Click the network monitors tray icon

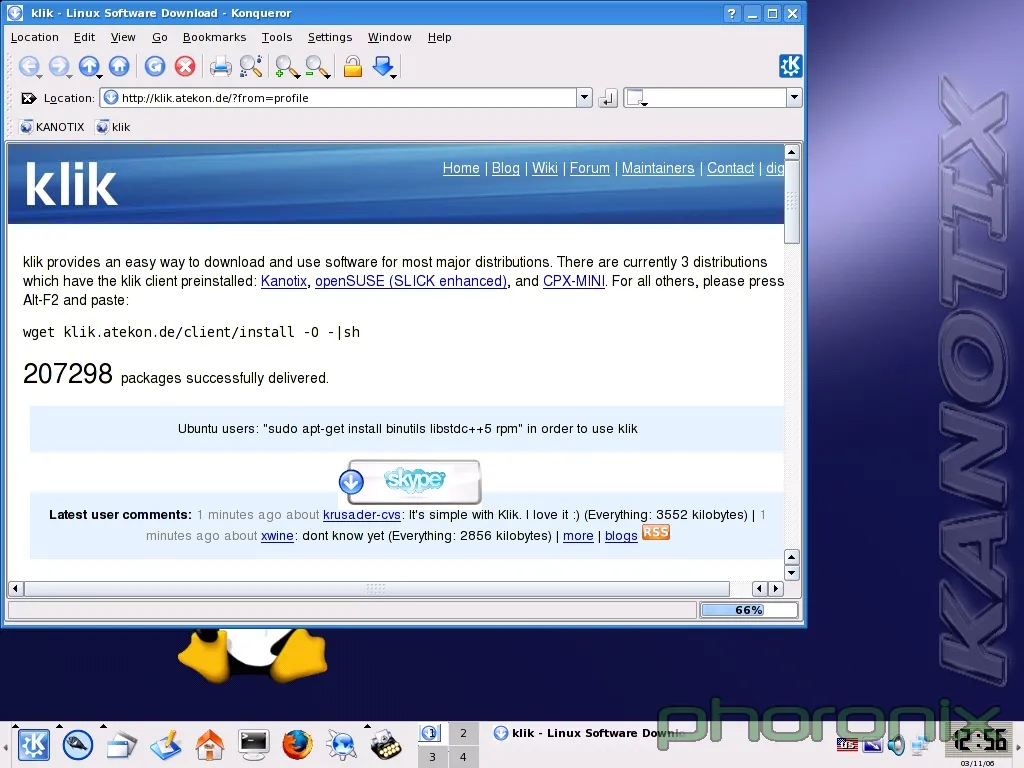920,744
